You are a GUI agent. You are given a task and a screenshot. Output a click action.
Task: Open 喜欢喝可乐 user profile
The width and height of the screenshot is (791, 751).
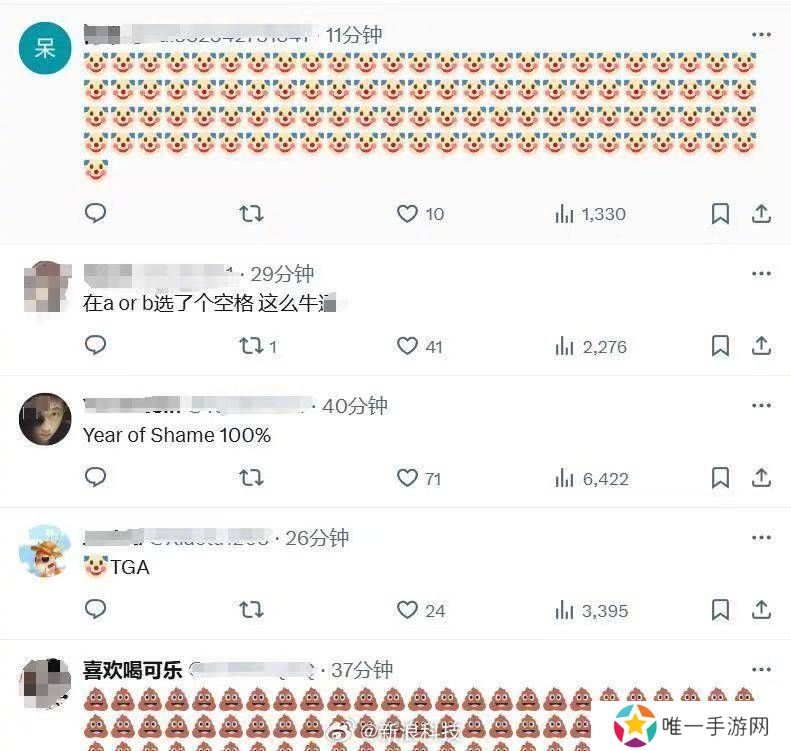pos(132,670)
